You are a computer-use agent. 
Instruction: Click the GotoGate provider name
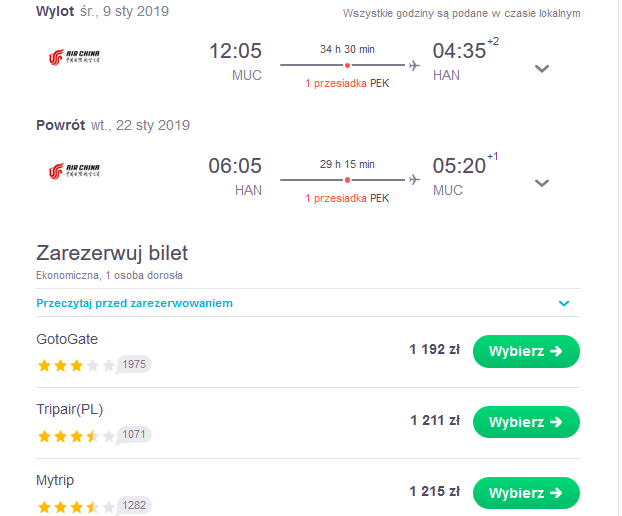coord(67,340)
